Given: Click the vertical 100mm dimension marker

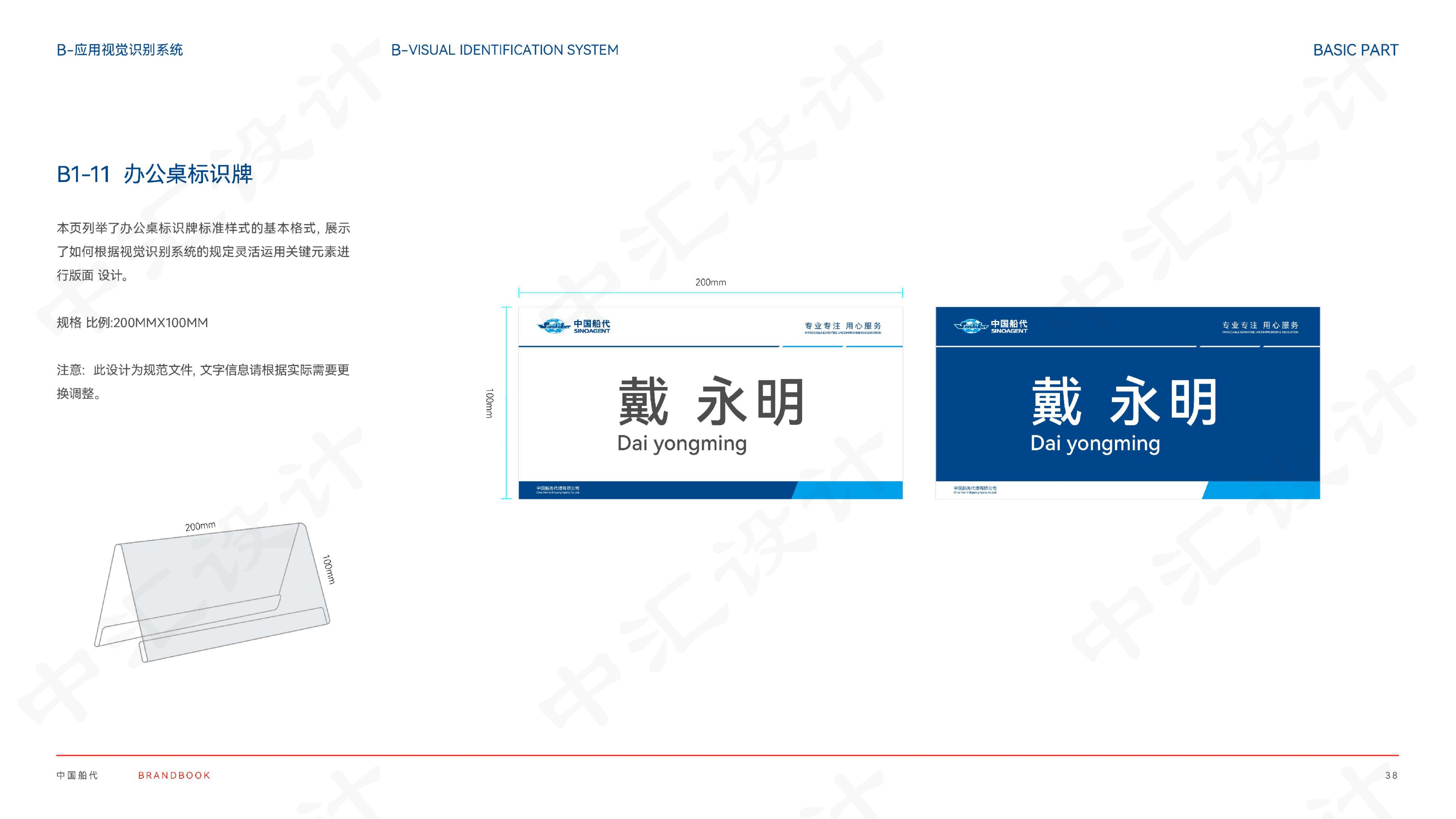Looking at the screenshot, I should pyautogui.click(x=490, y=403).
